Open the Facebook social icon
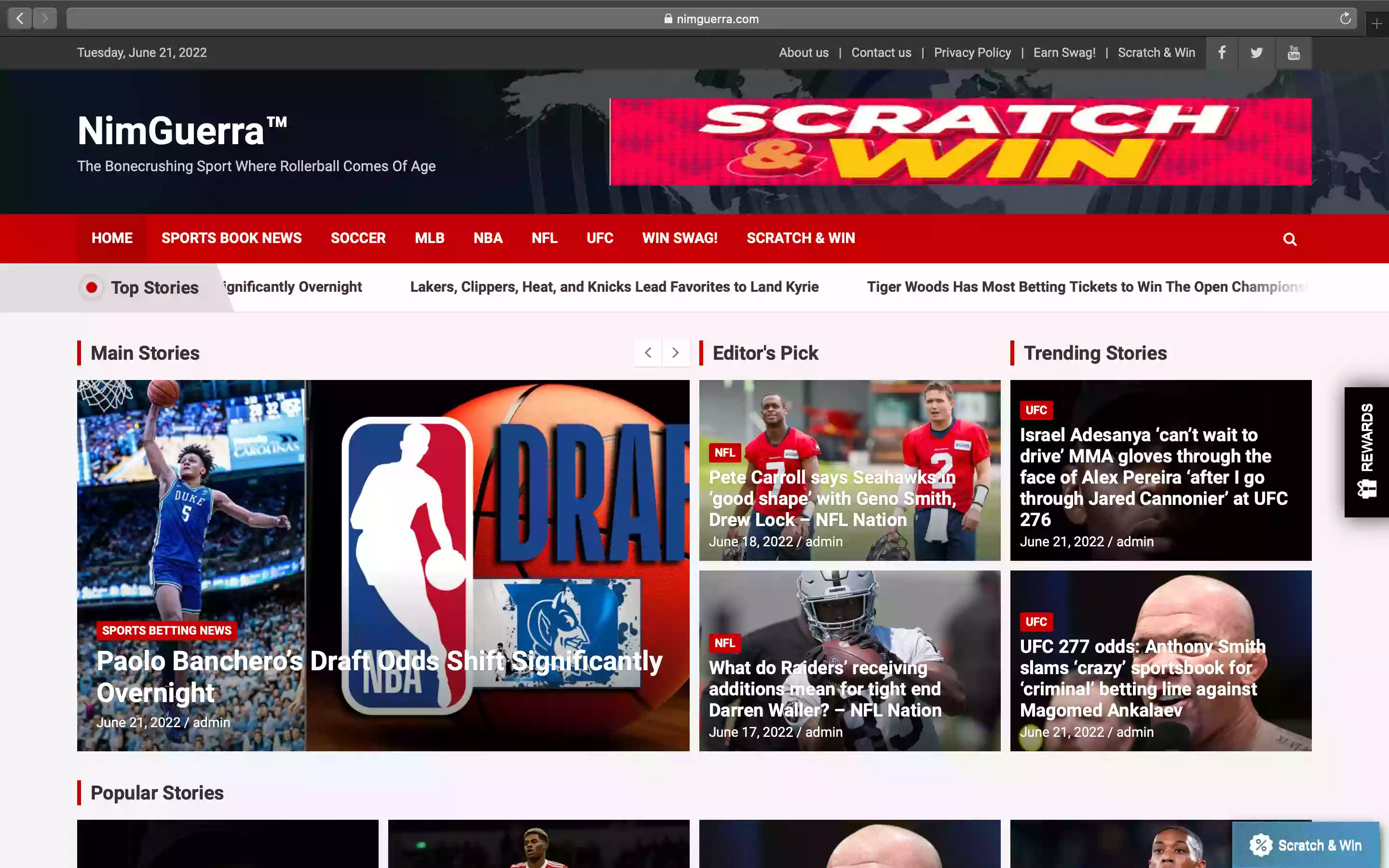The image size is (1389, 868). (1222, 53)
